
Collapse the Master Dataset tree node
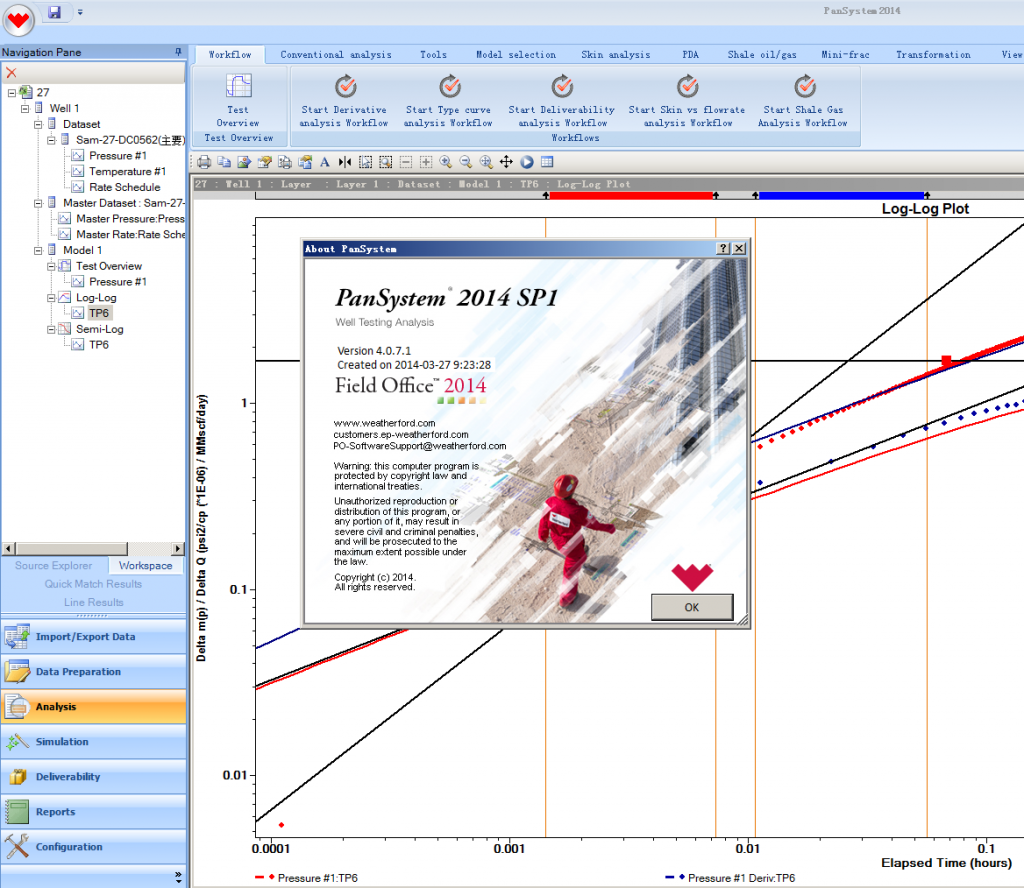click(x=38, y=203)
